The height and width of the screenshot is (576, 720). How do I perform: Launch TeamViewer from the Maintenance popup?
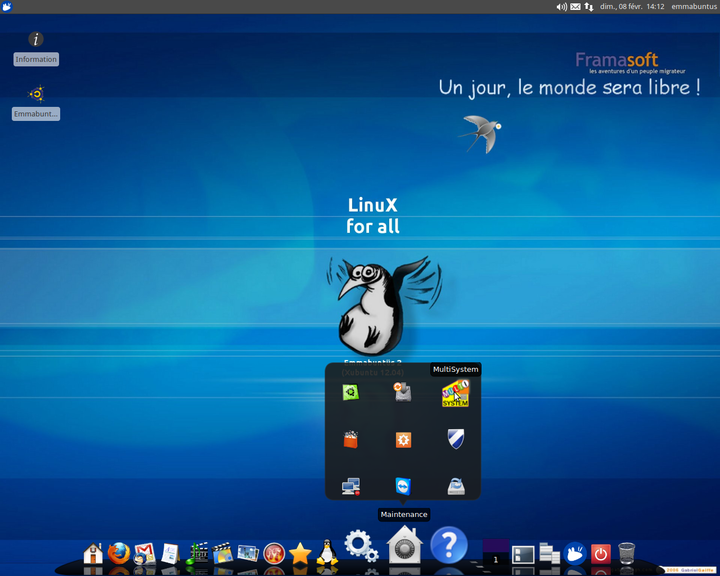point(403,486)
